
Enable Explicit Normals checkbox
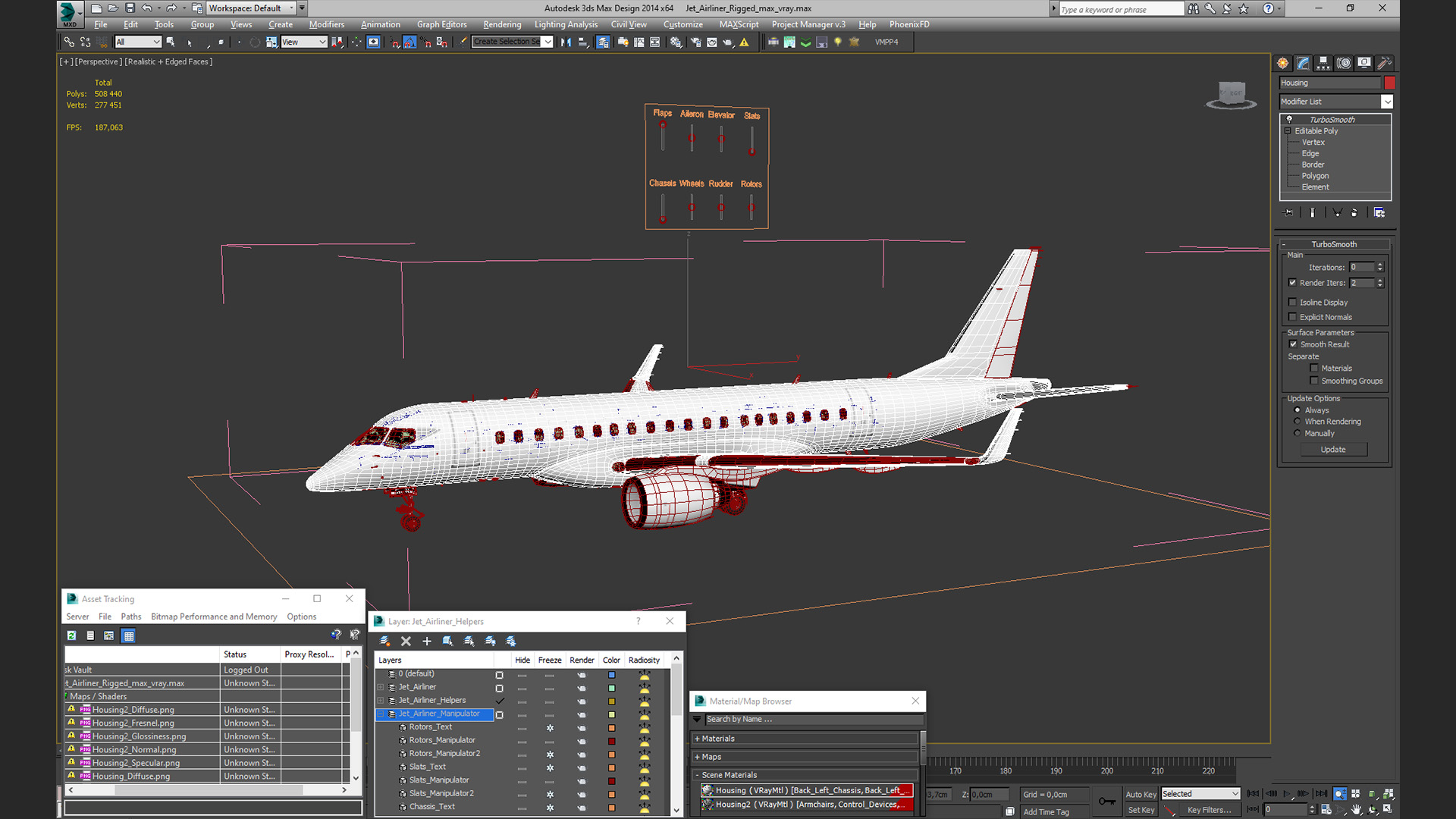(x=1292, y=318)
